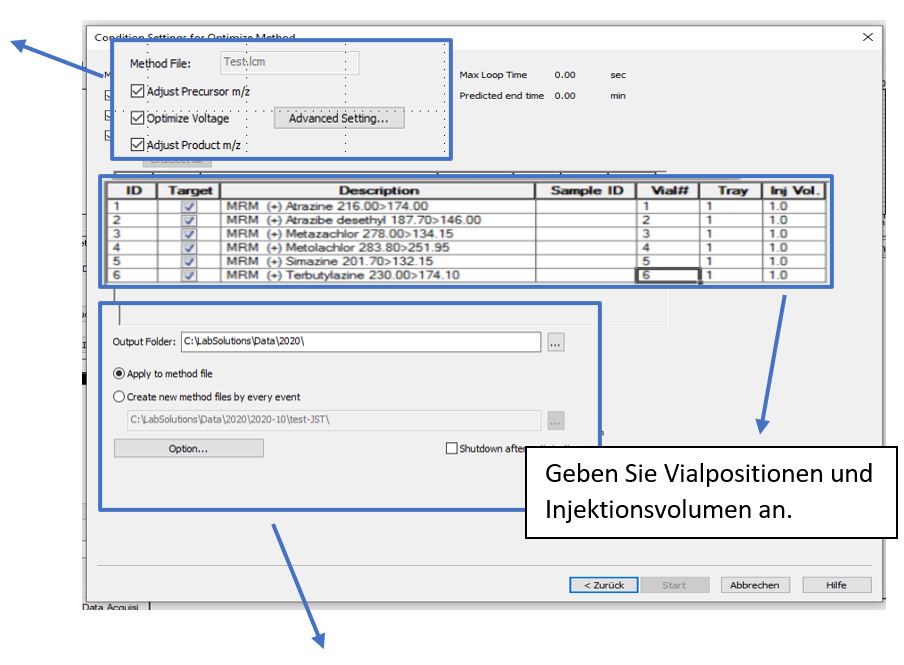Open Advanced Setting dialog
904x665 pixels.
pos(339,118)
